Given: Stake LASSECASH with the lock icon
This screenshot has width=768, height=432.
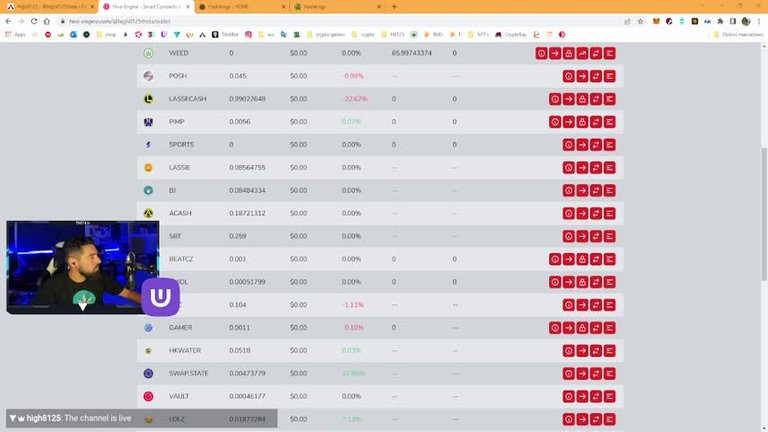Looking at the screenshot, I should point(582,99).
